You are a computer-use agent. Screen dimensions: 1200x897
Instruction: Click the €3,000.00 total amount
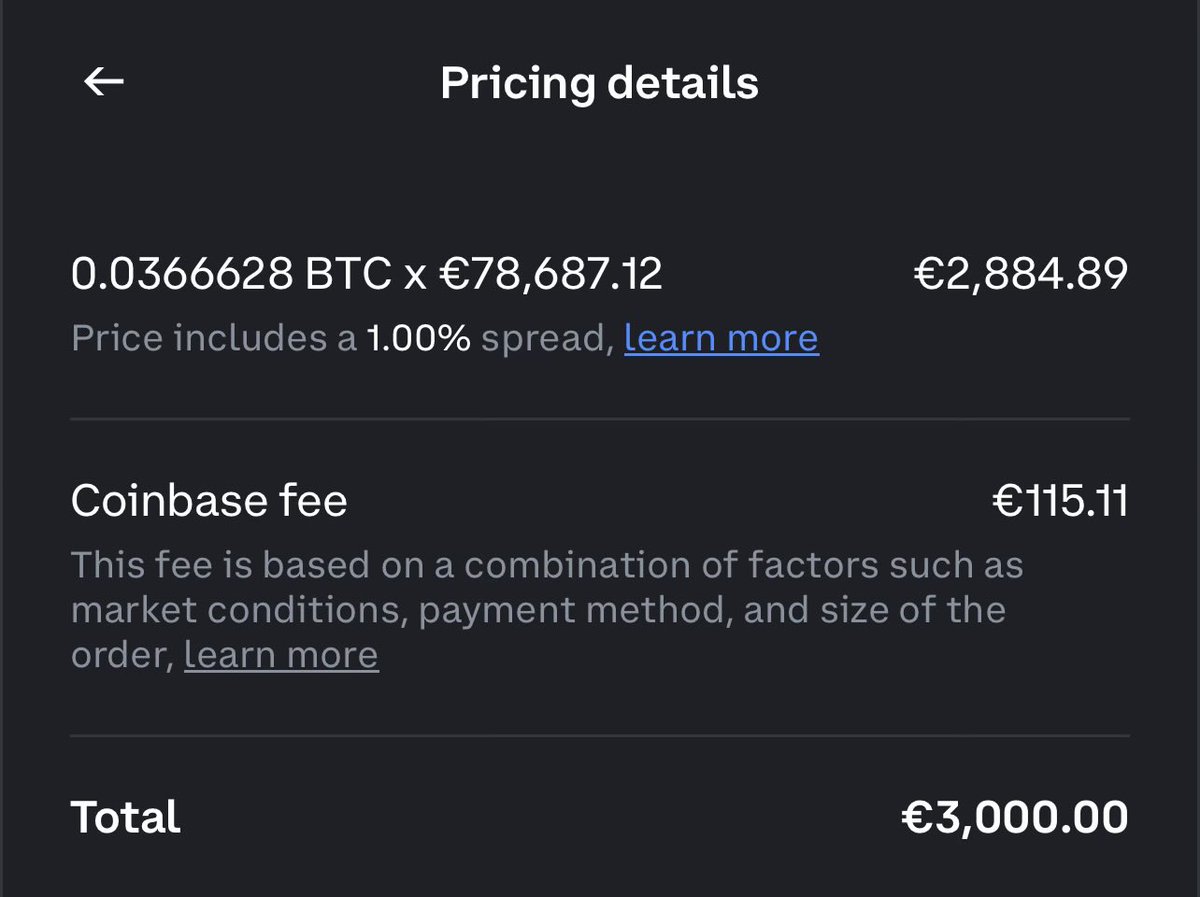pyautogui.click(x=1014, y=817)
